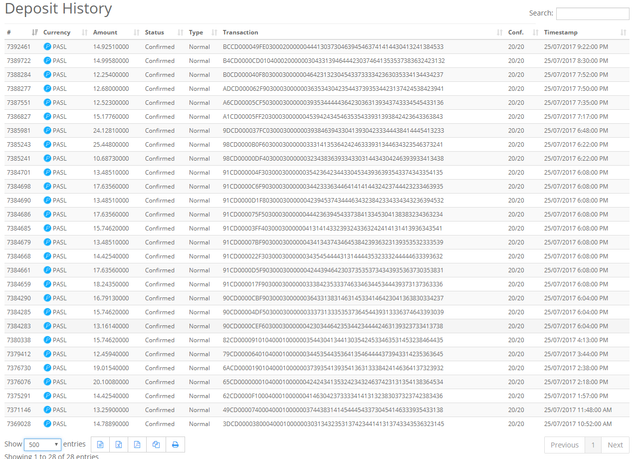Click the amount 14.78890000
Image resolution: width=640 pixels, height=459 pixels.
pos(111,424)
